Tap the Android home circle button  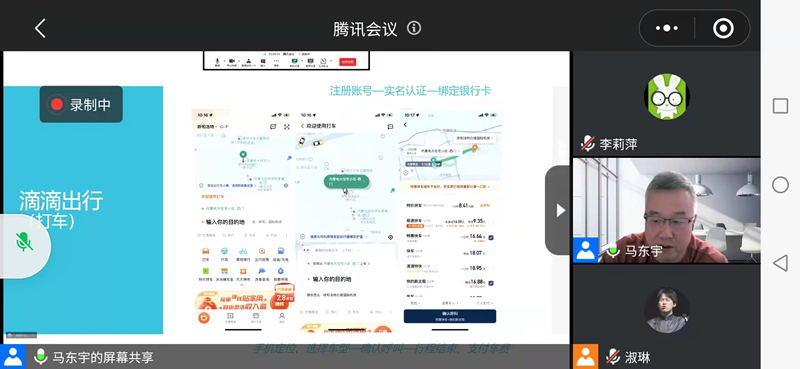click(780, 184)
